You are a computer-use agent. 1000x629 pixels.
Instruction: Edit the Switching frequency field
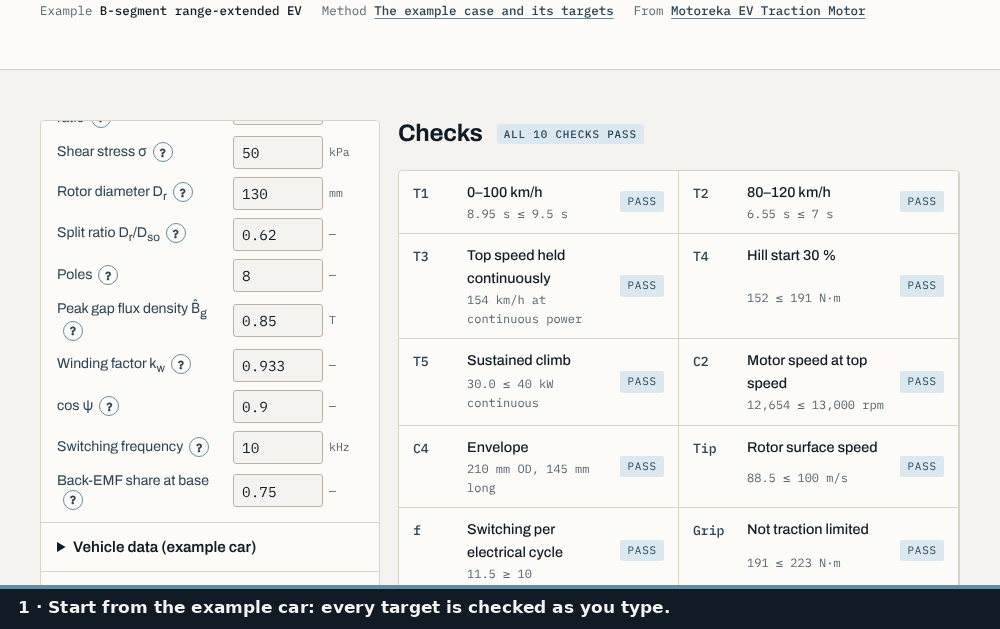click(x=278, y=448)
